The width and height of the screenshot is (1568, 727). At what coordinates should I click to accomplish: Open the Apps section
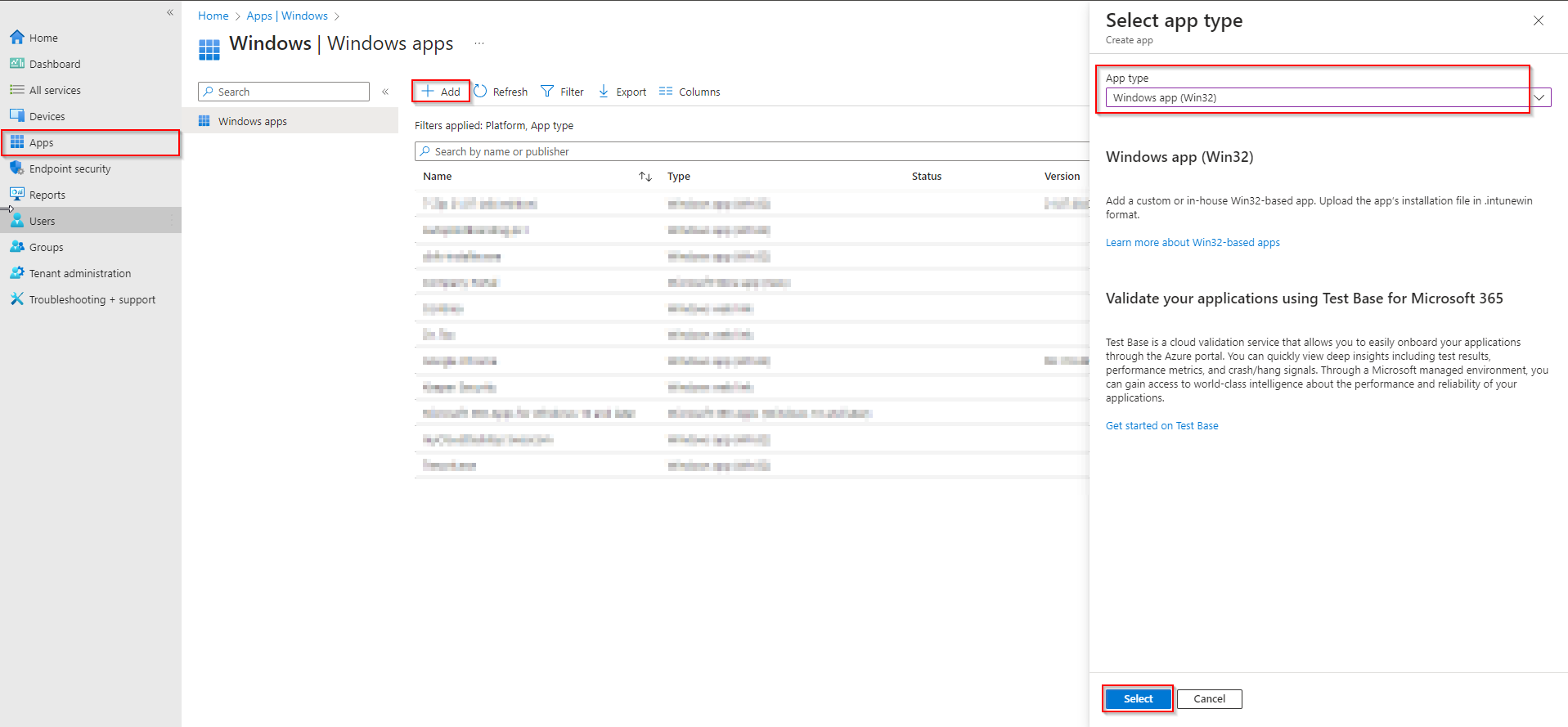click(90, 142)
